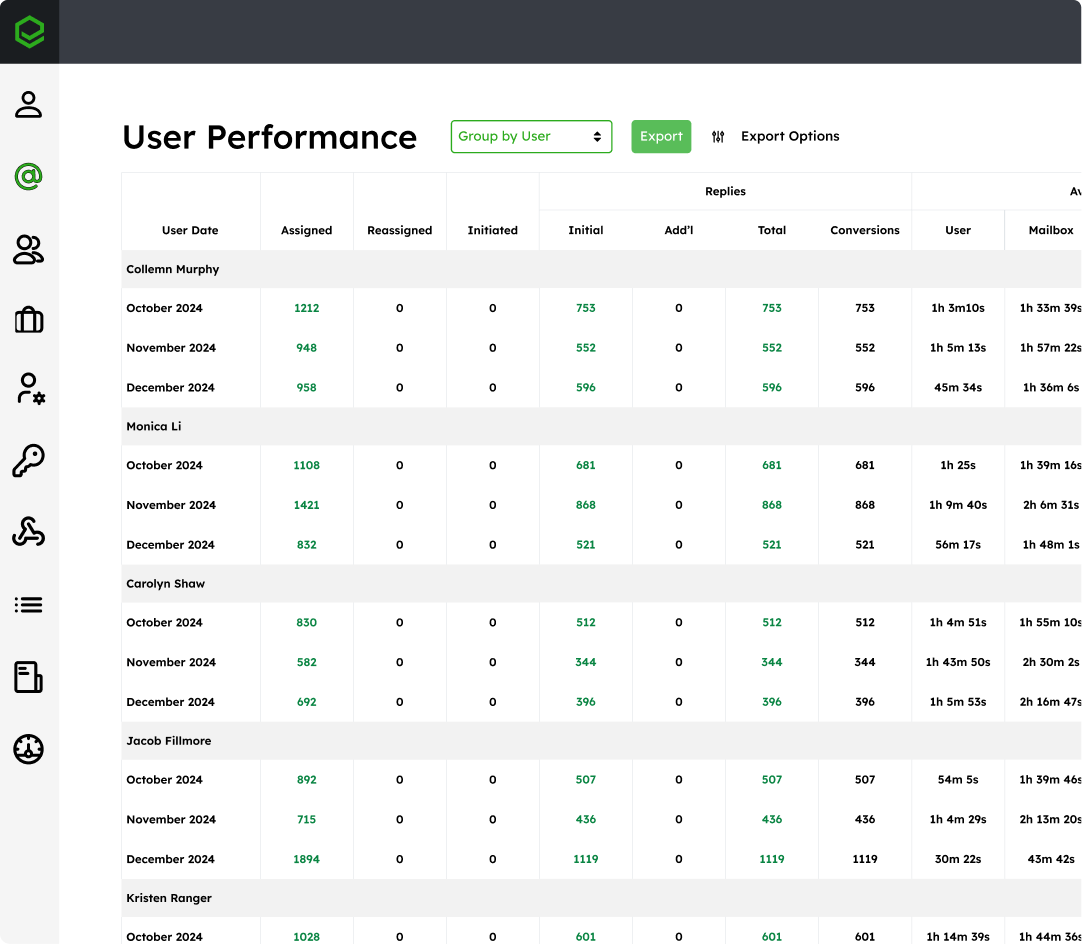The image size is (1082, 944).
Task: Open the two-people teams sidebar icon
Action: pos(28,249)
